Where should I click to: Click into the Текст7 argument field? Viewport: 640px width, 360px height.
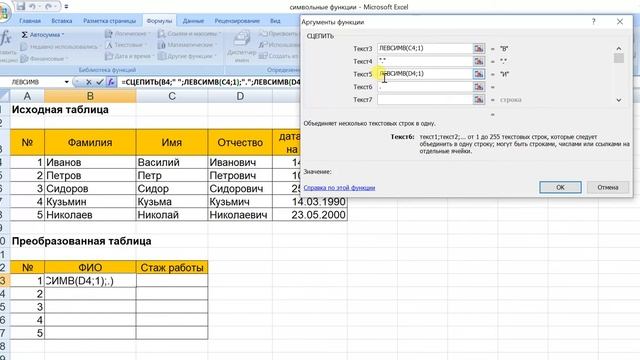pos(425,100)
